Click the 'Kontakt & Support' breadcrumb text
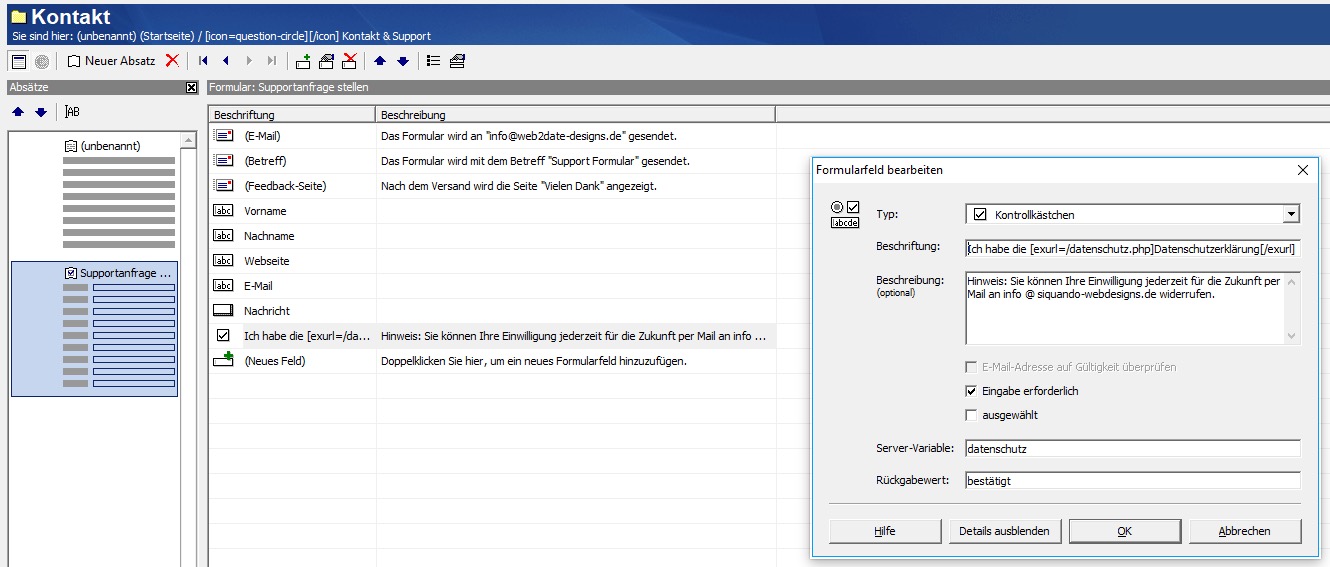The image size is (1330, 567). pyautogui.click(x=385, y=36)
